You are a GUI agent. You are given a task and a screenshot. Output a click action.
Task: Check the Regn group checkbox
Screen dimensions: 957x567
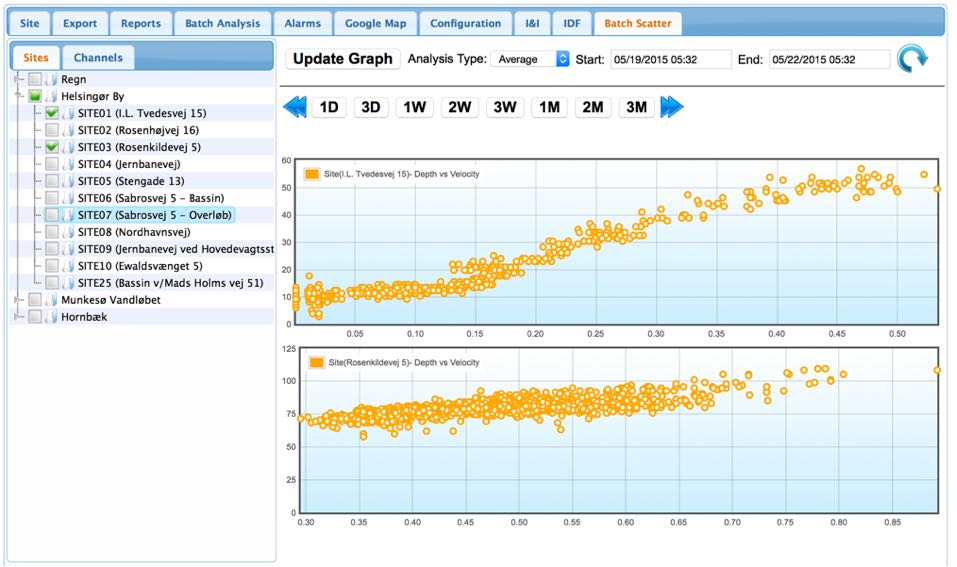tap(35, 79)
